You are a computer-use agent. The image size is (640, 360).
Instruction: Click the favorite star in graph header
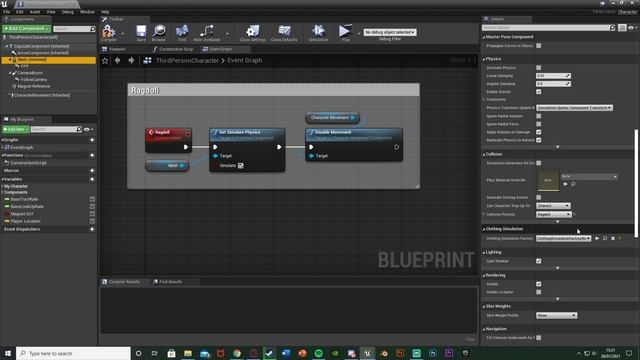[105, 60]
